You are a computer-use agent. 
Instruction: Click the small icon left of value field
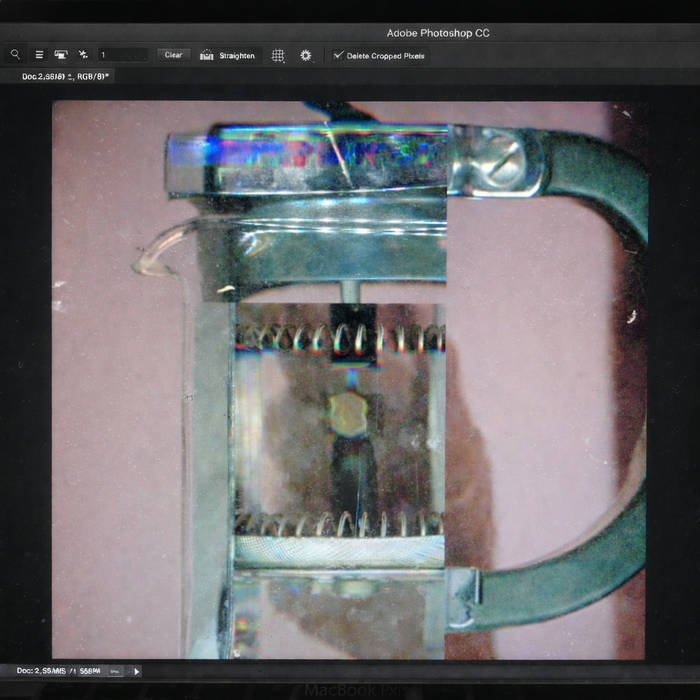pyautogui.click(x=83, y=55)
